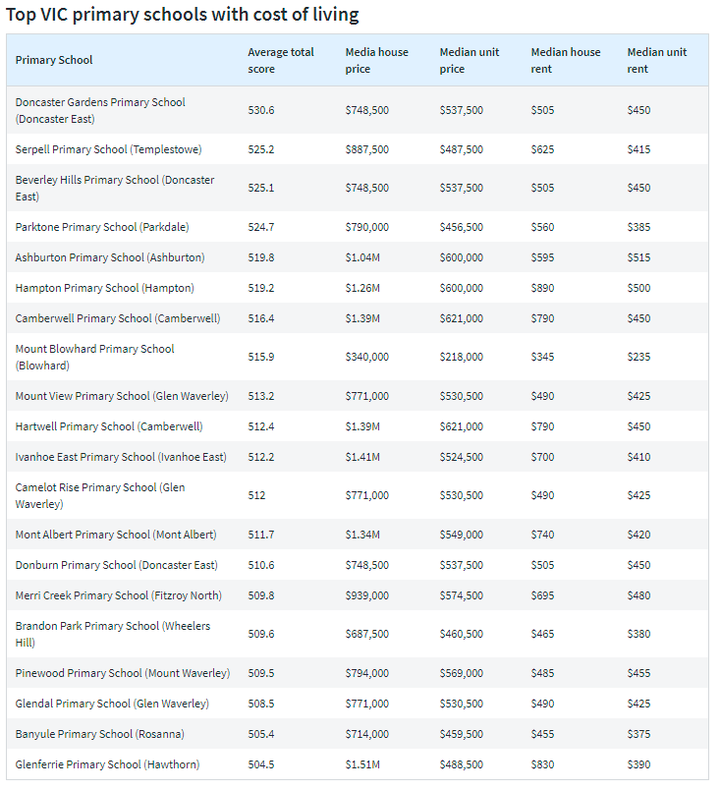
Task: Click the Median unit rent column header
Action: (657, 60)
